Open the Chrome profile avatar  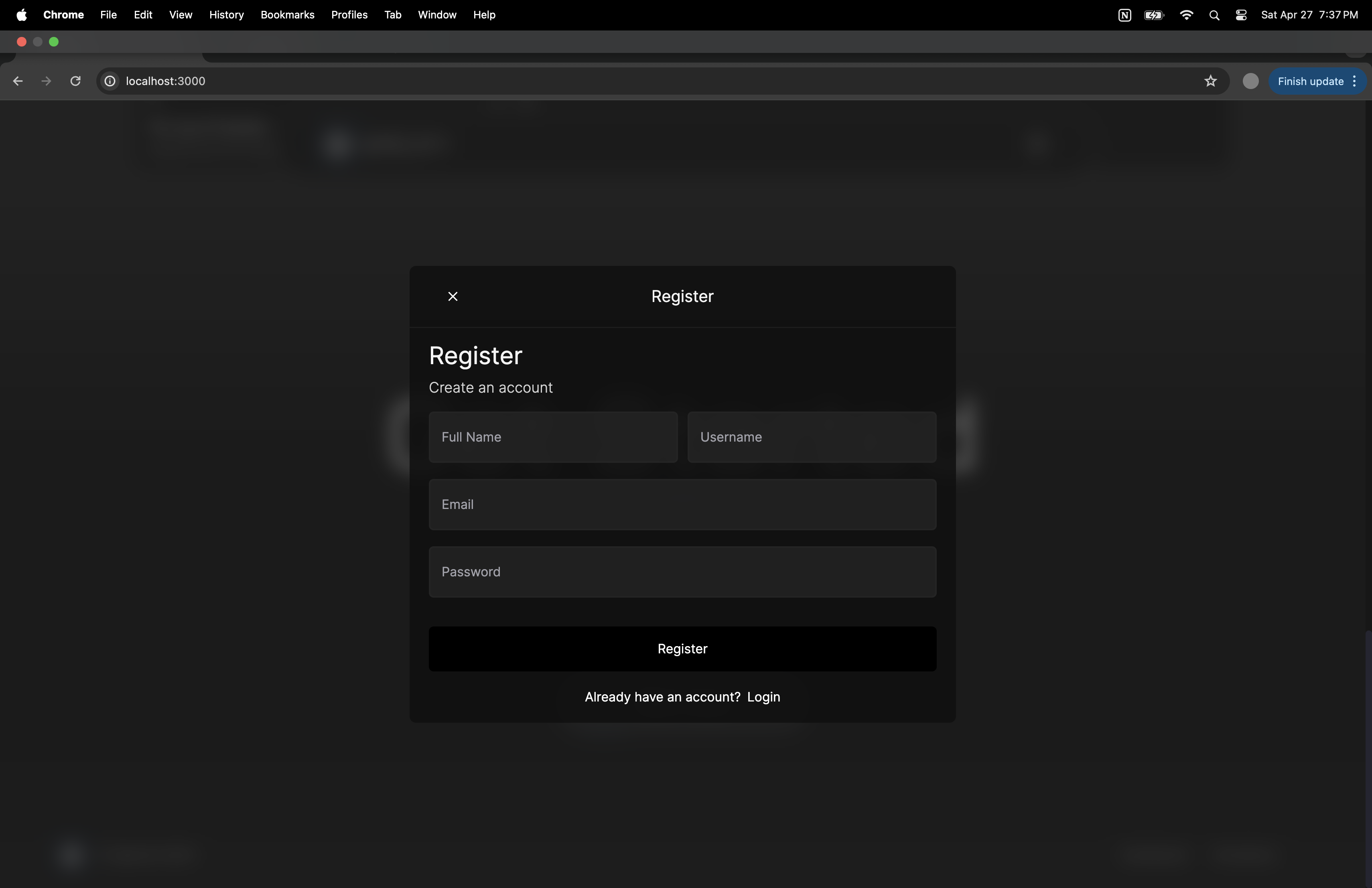point(1250,81)
